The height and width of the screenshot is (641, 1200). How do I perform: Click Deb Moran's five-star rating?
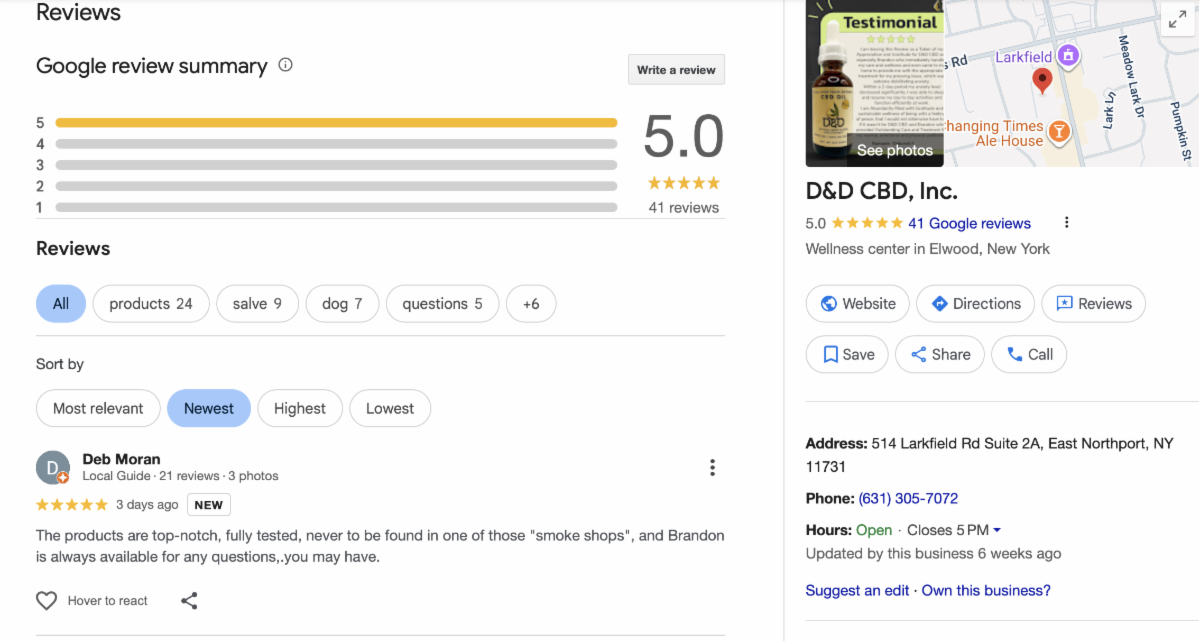(72, 504)
